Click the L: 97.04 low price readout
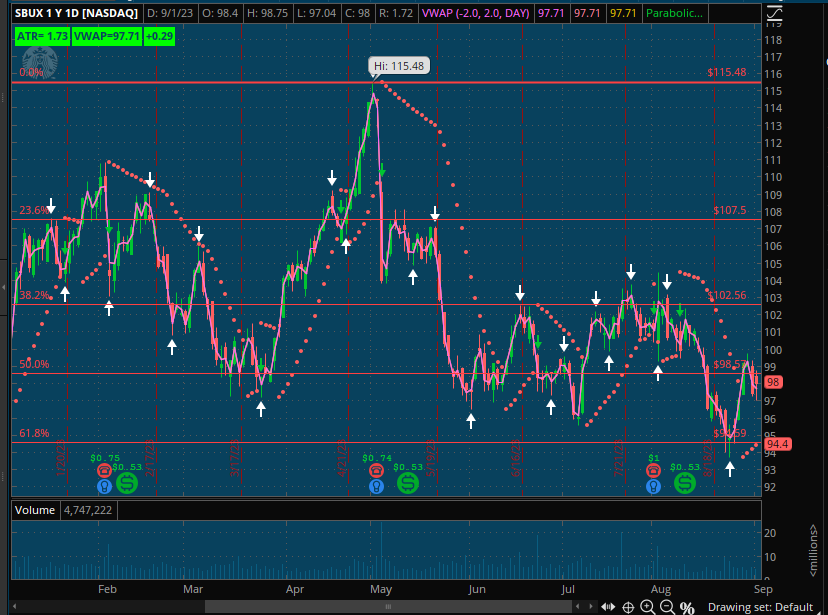This screenshot has height=615, width=828. [x=316, y=13]
